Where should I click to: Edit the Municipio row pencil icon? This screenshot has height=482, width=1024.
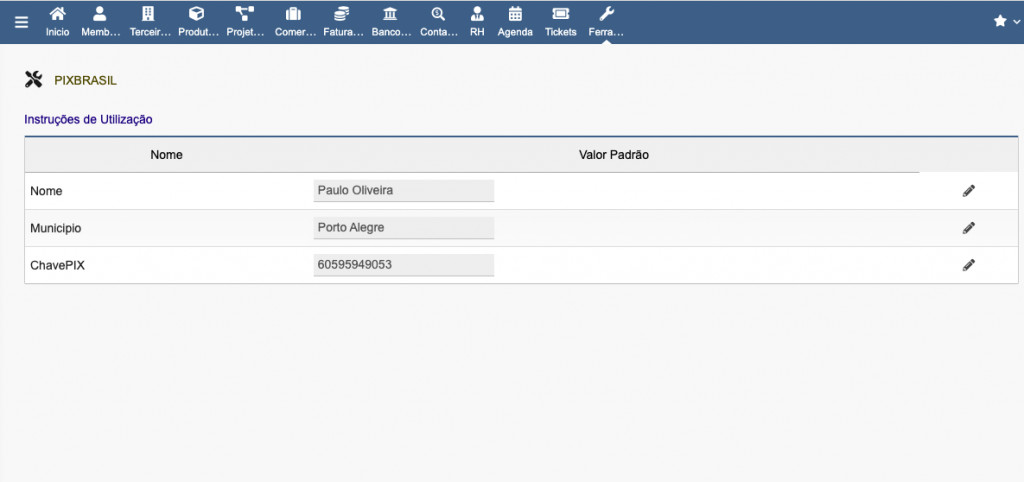(x=968, y=228)
